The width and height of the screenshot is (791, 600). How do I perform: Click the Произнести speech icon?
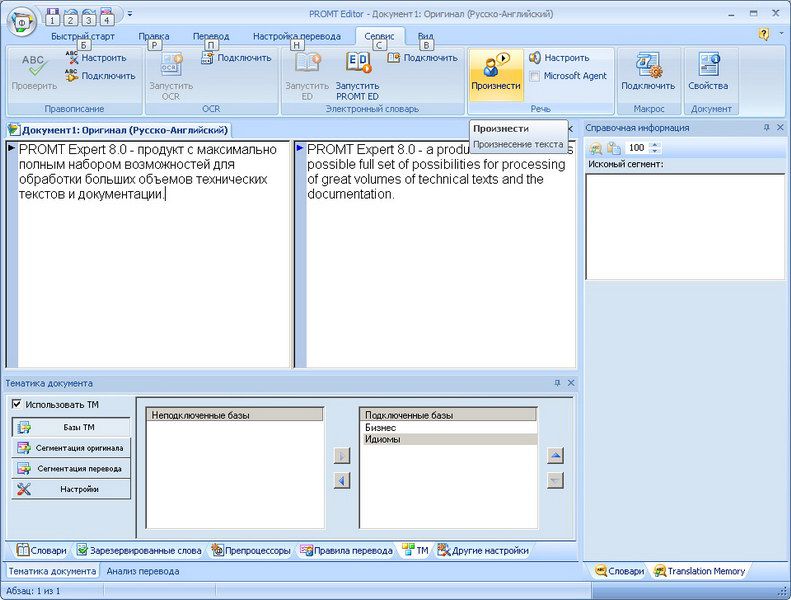[x=495, y=71]
